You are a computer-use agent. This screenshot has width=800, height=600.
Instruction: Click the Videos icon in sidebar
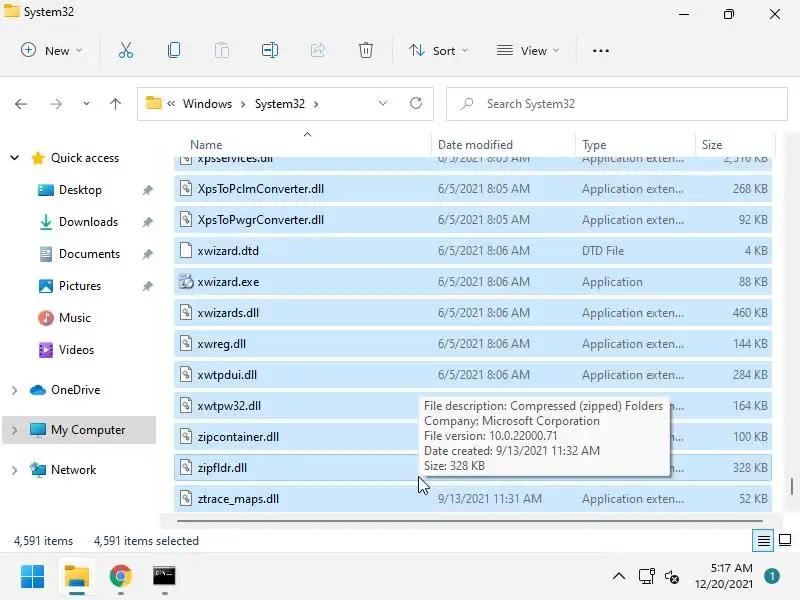tap(46, 350)
